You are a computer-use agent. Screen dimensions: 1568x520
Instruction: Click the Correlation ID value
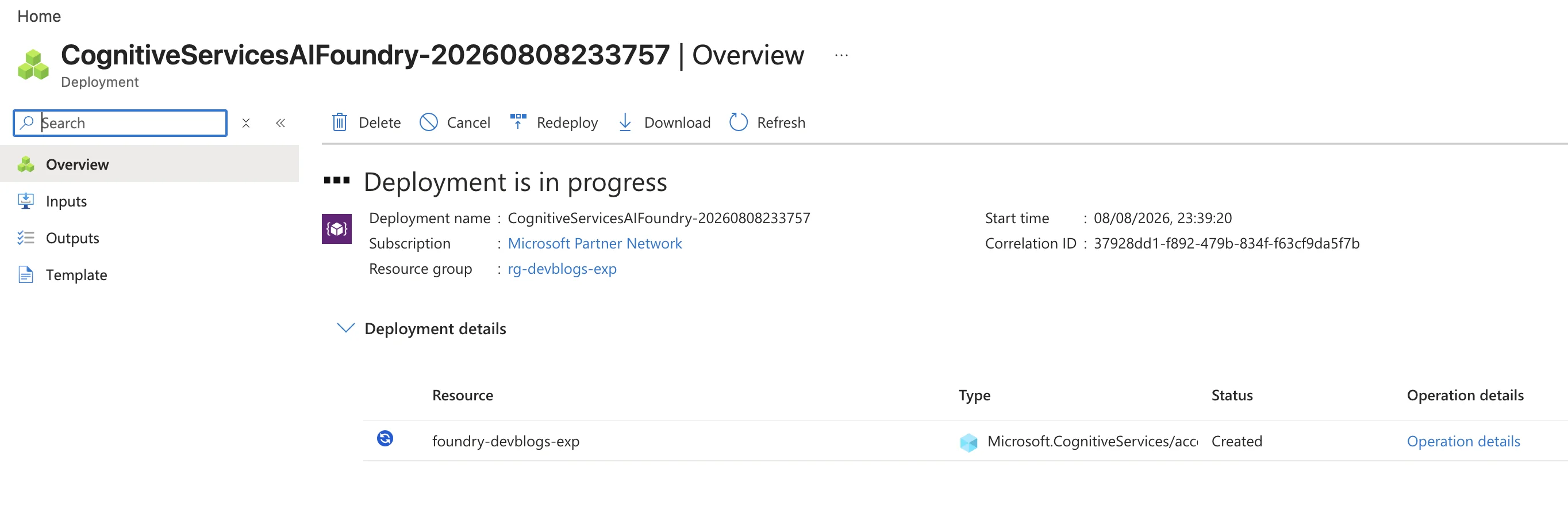coord(1227,243)
